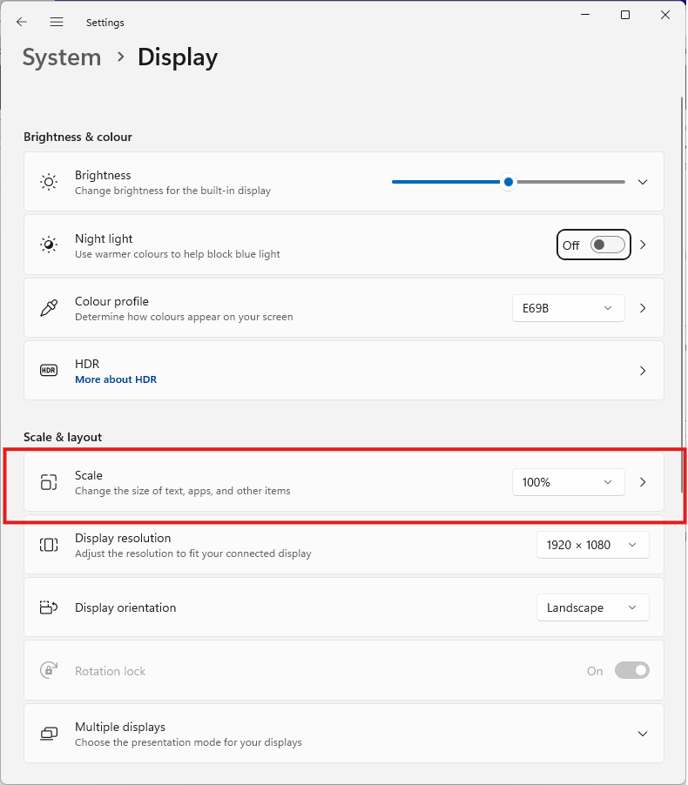Open the hamburger navigation menu
688x785 pixels.
tap(57, 22)
